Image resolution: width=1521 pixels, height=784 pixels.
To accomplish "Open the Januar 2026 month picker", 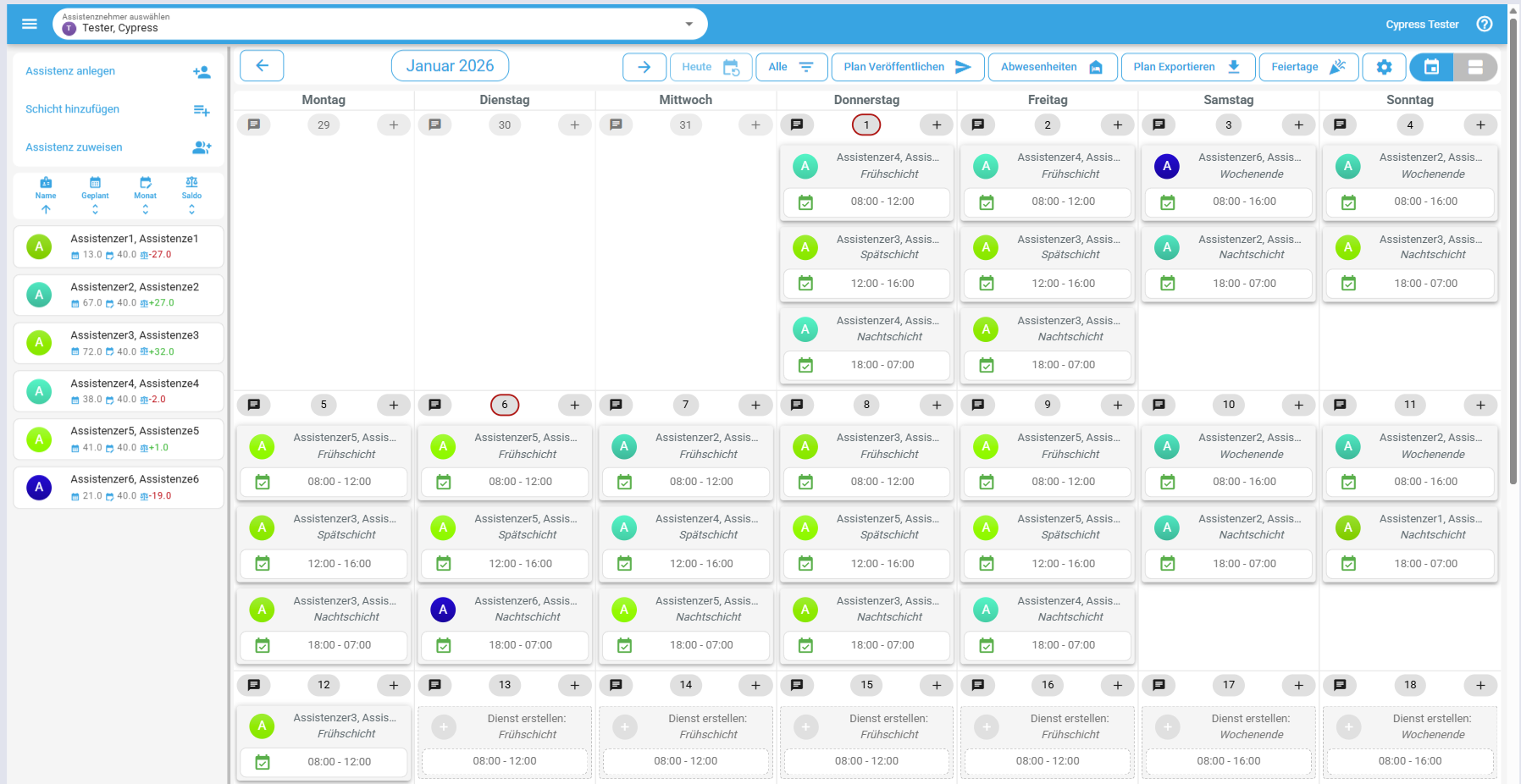I will click(x=450, y=66).
